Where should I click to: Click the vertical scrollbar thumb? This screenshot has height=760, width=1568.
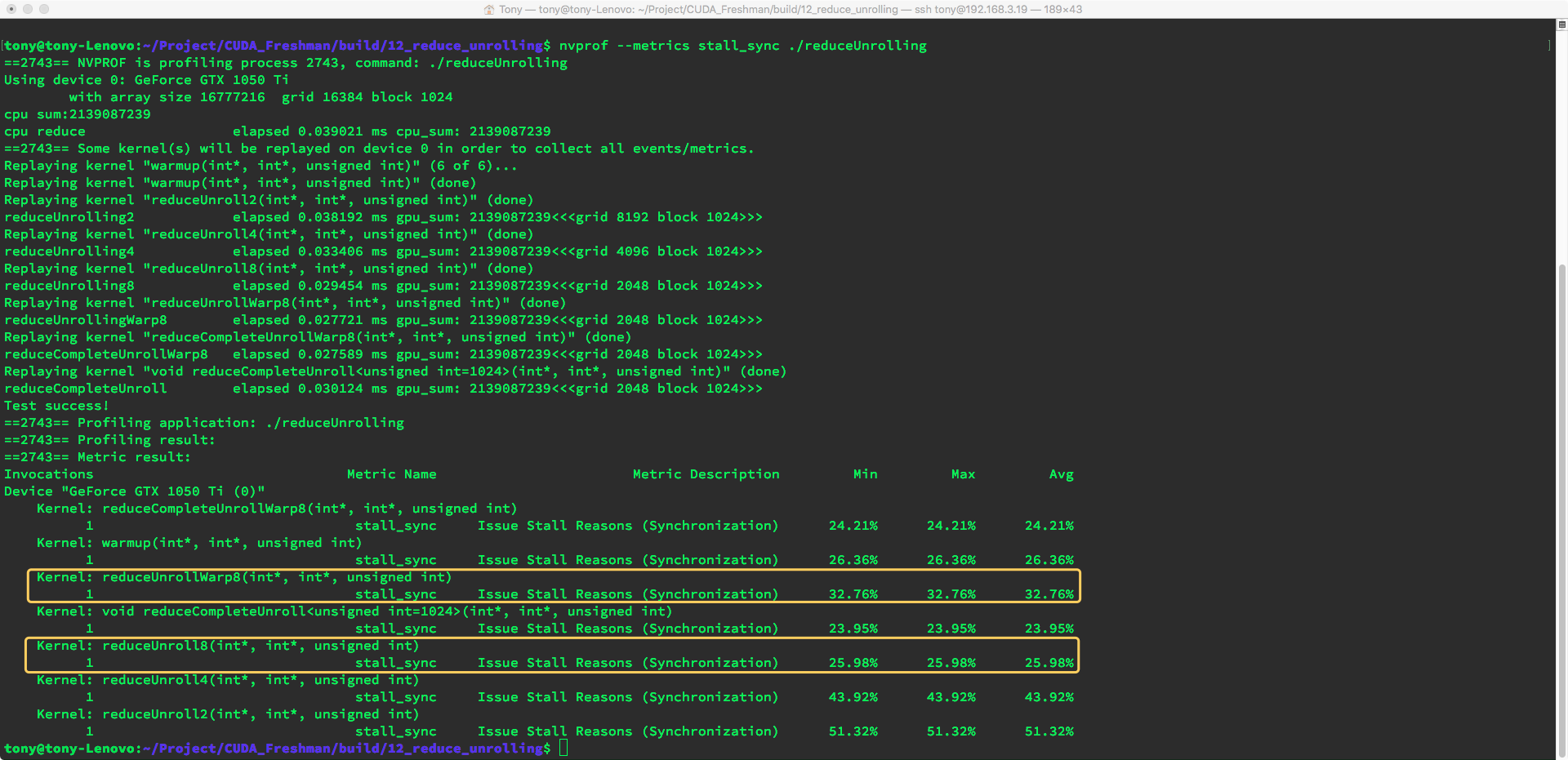(1561, 506)
